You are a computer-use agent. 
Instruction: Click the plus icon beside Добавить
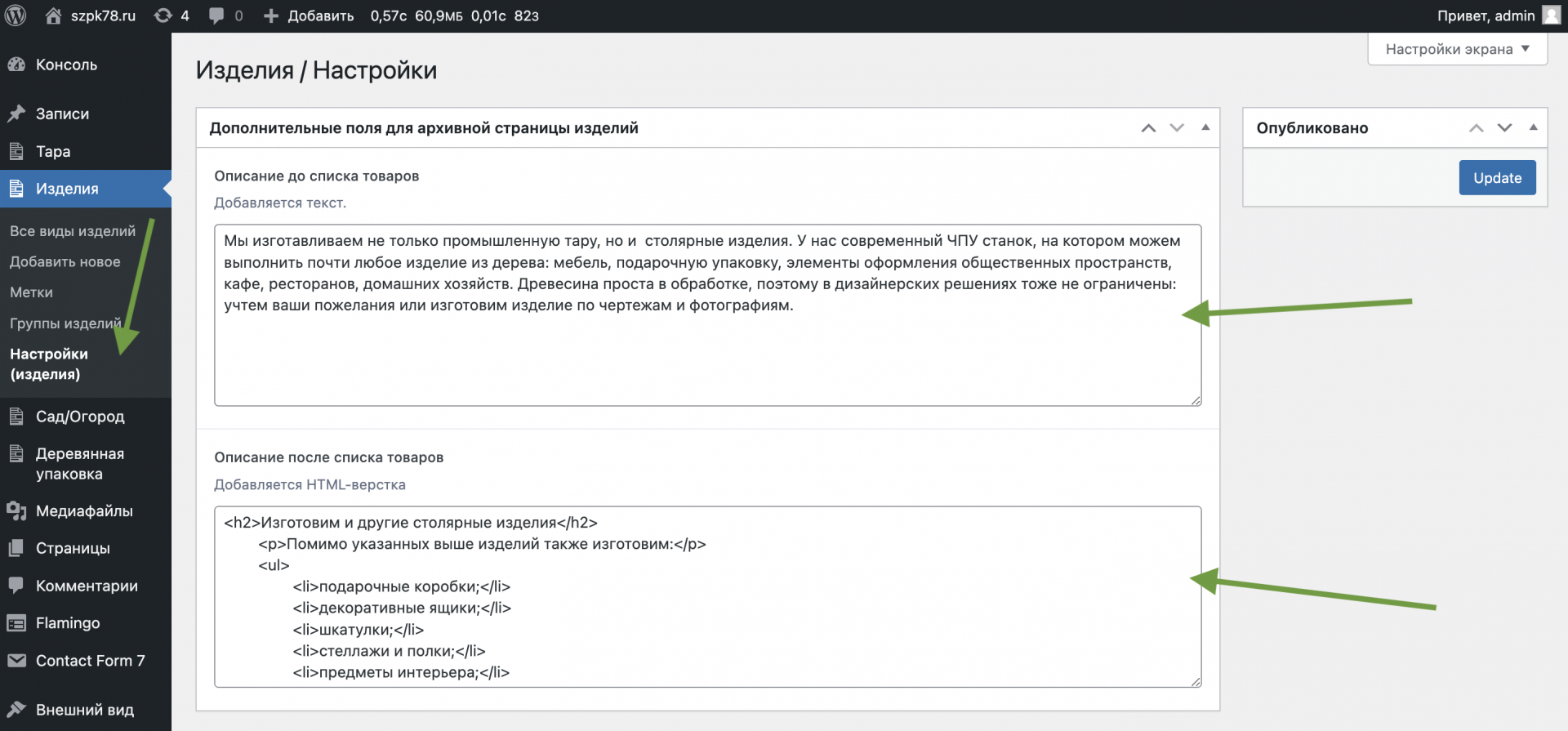point(271,16)
